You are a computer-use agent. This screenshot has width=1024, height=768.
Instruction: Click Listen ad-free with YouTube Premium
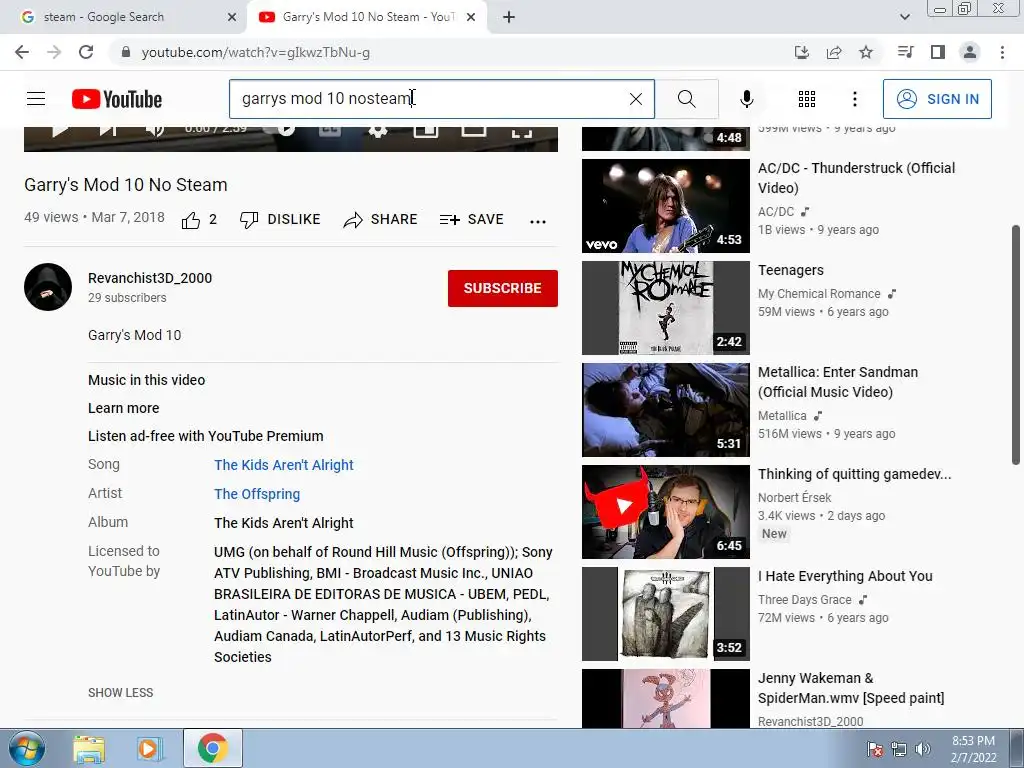206,436
